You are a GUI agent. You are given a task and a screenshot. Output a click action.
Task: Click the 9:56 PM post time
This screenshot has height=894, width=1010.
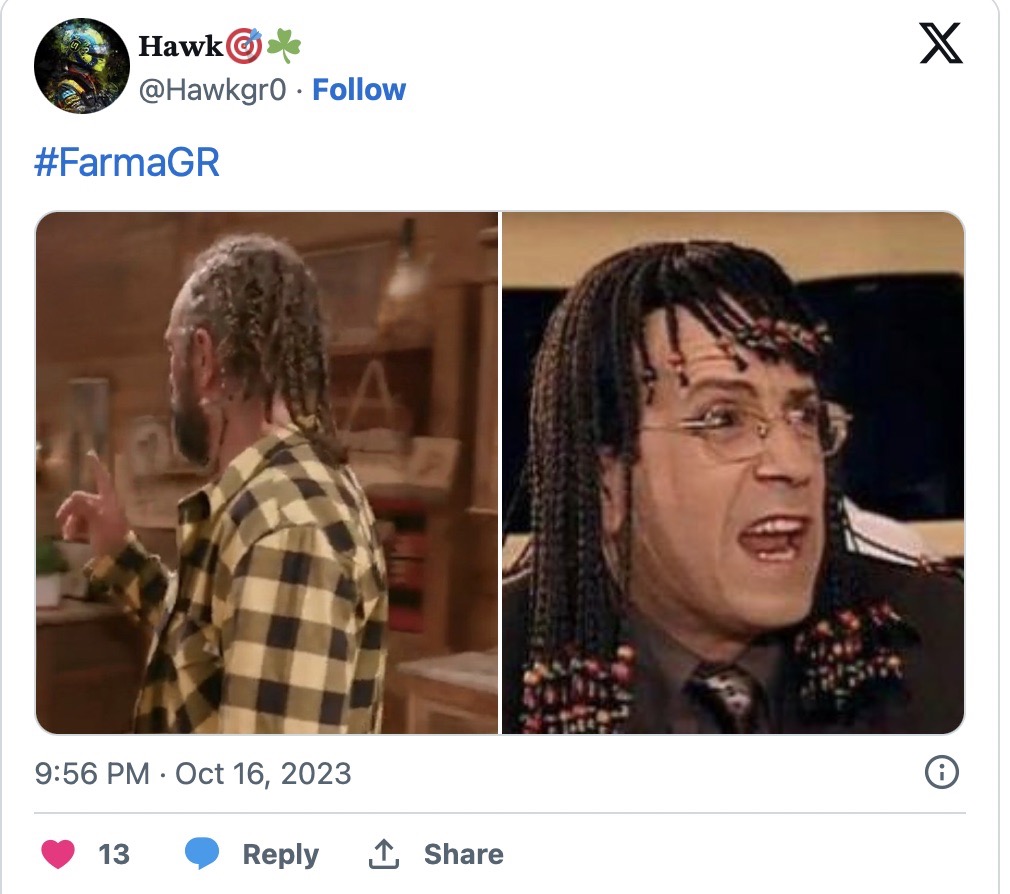click(x=92, y=774)
